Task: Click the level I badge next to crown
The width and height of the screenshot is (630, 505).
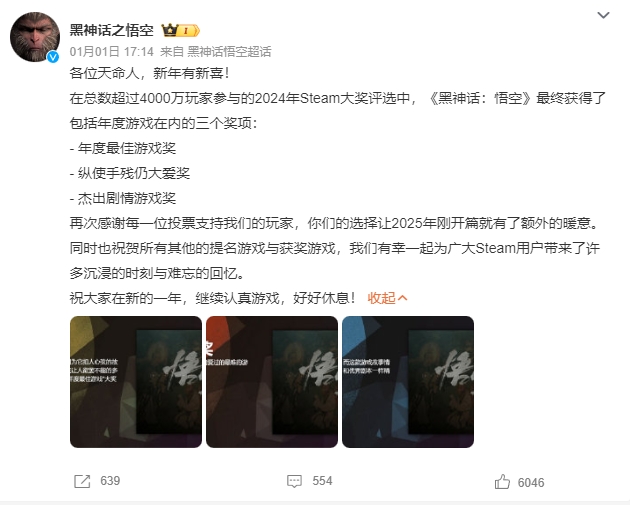Action: point(189,31)
